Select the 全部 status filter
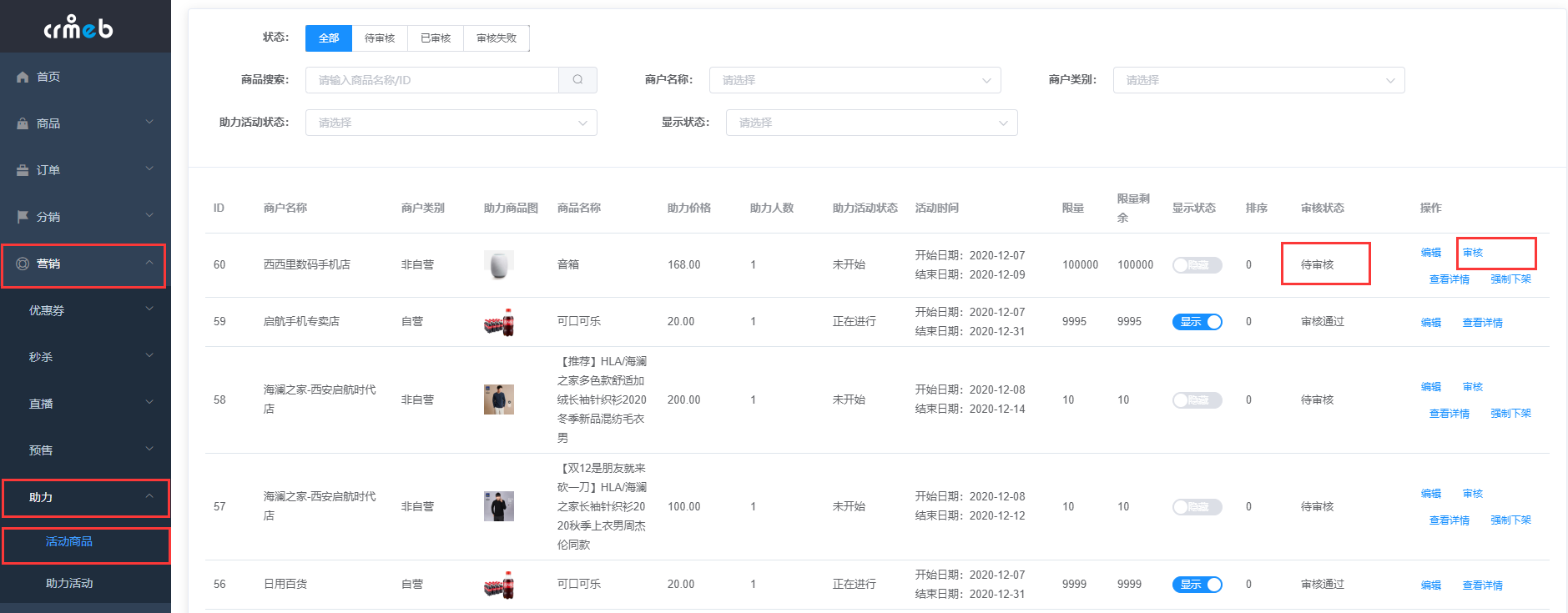 point(329,38)
